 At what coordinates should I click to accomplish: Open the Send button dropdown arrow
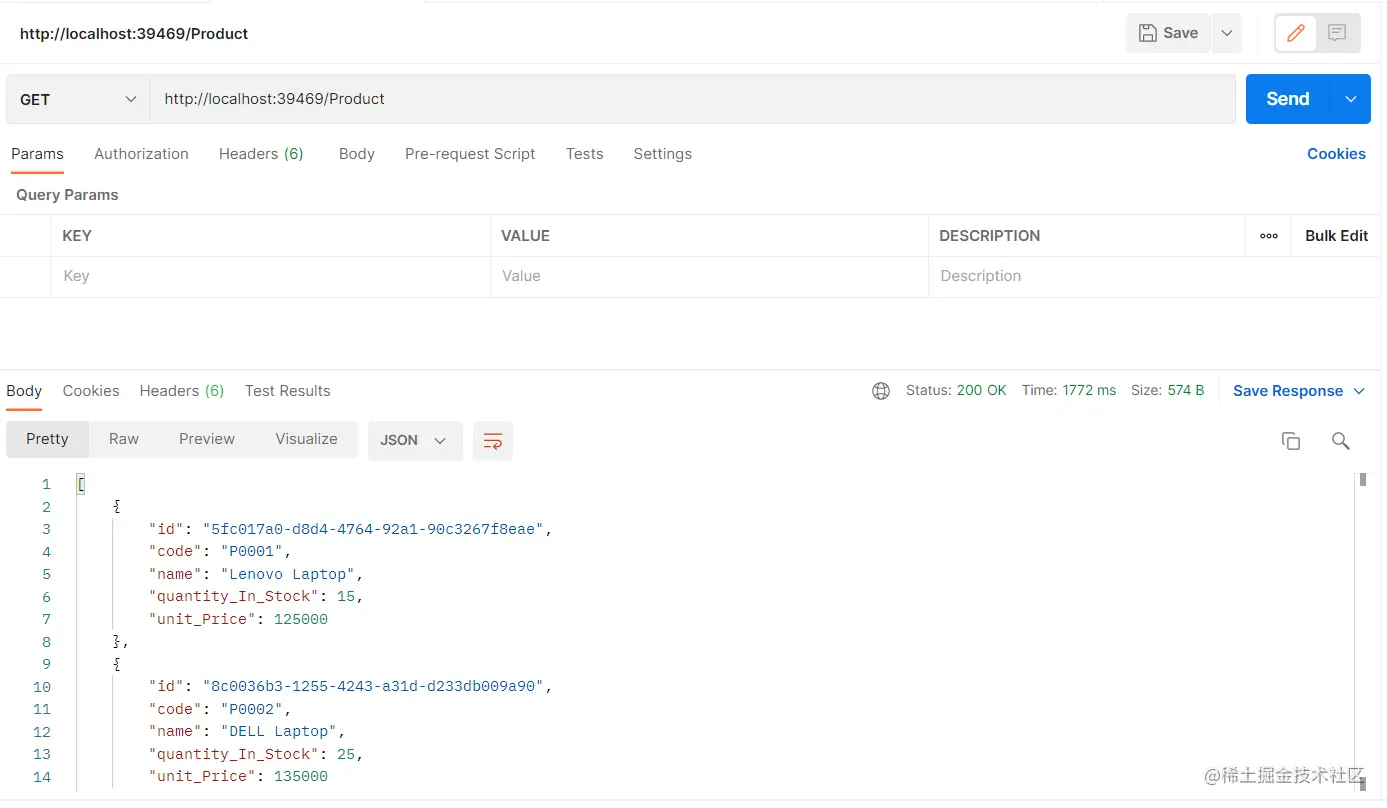(1351, 99)
